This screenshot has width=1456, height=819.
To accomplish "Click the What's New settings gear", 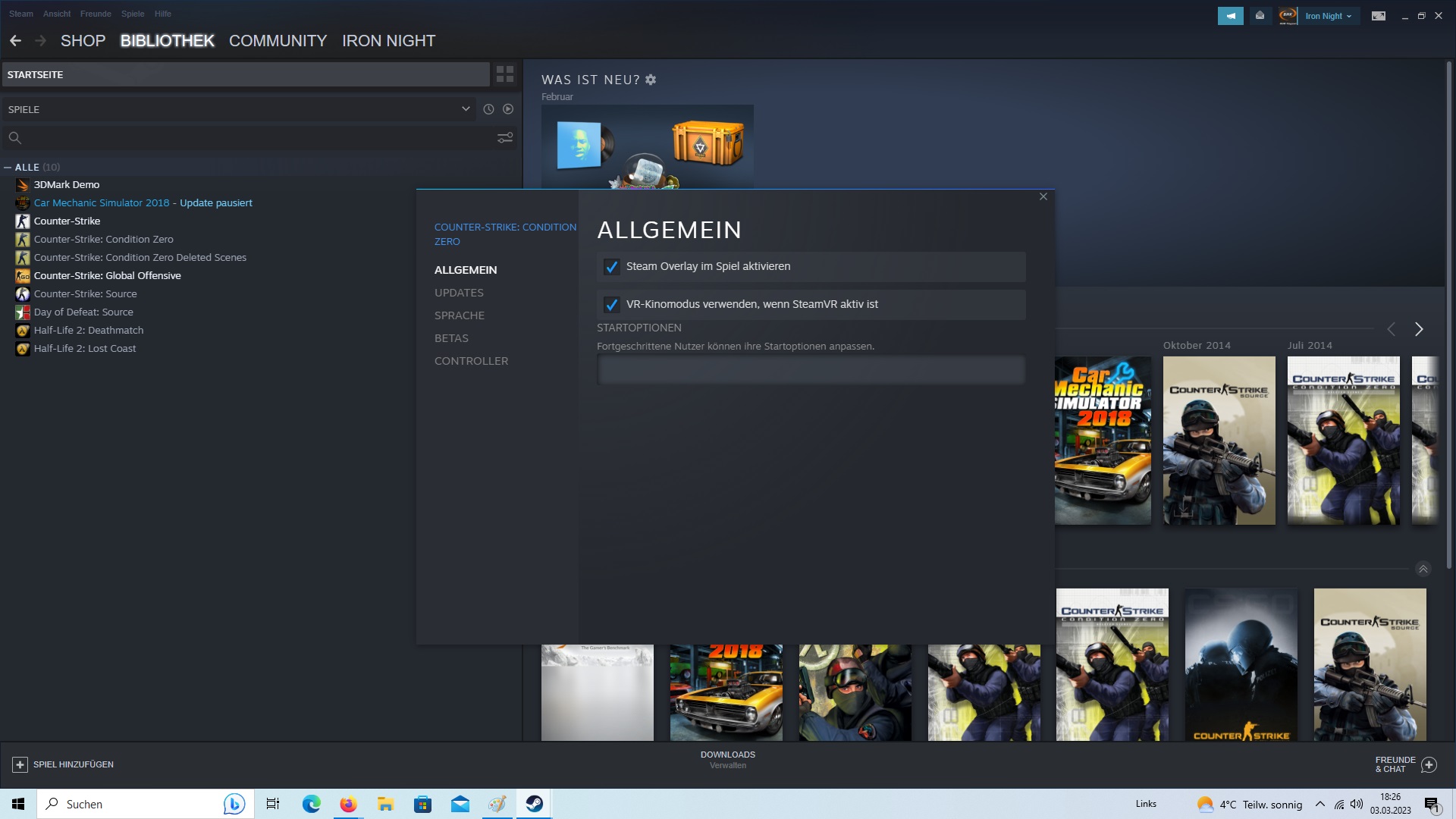I will pyautogui.click(x=651, y=80).
